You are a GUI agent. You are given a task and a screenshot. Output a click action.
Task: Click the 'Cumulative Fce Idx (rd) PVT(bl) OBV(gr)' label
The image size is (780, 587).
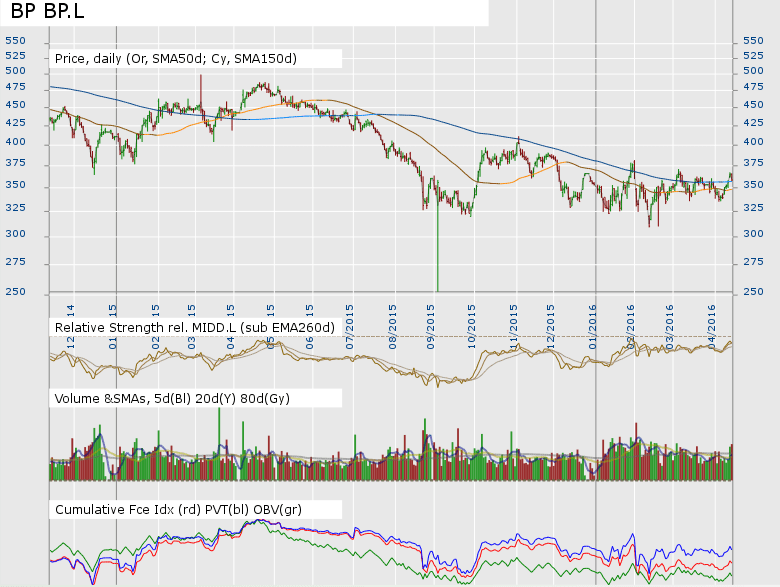(x=178, y=509)
